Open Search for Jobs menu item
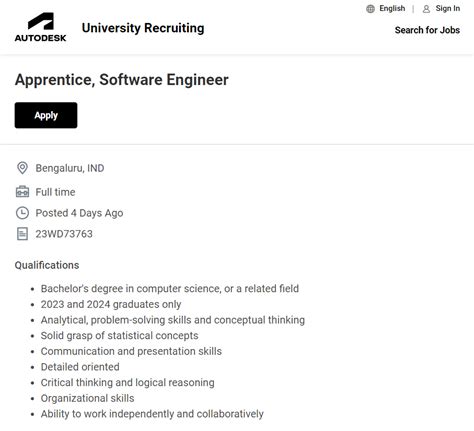This screenshot has height=431, width=474. [427, 30]
